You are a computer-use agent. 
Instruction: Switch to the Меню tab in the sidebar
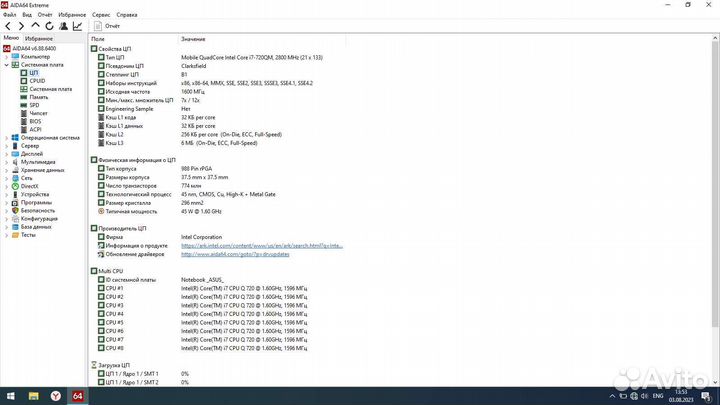click(11, 38)
